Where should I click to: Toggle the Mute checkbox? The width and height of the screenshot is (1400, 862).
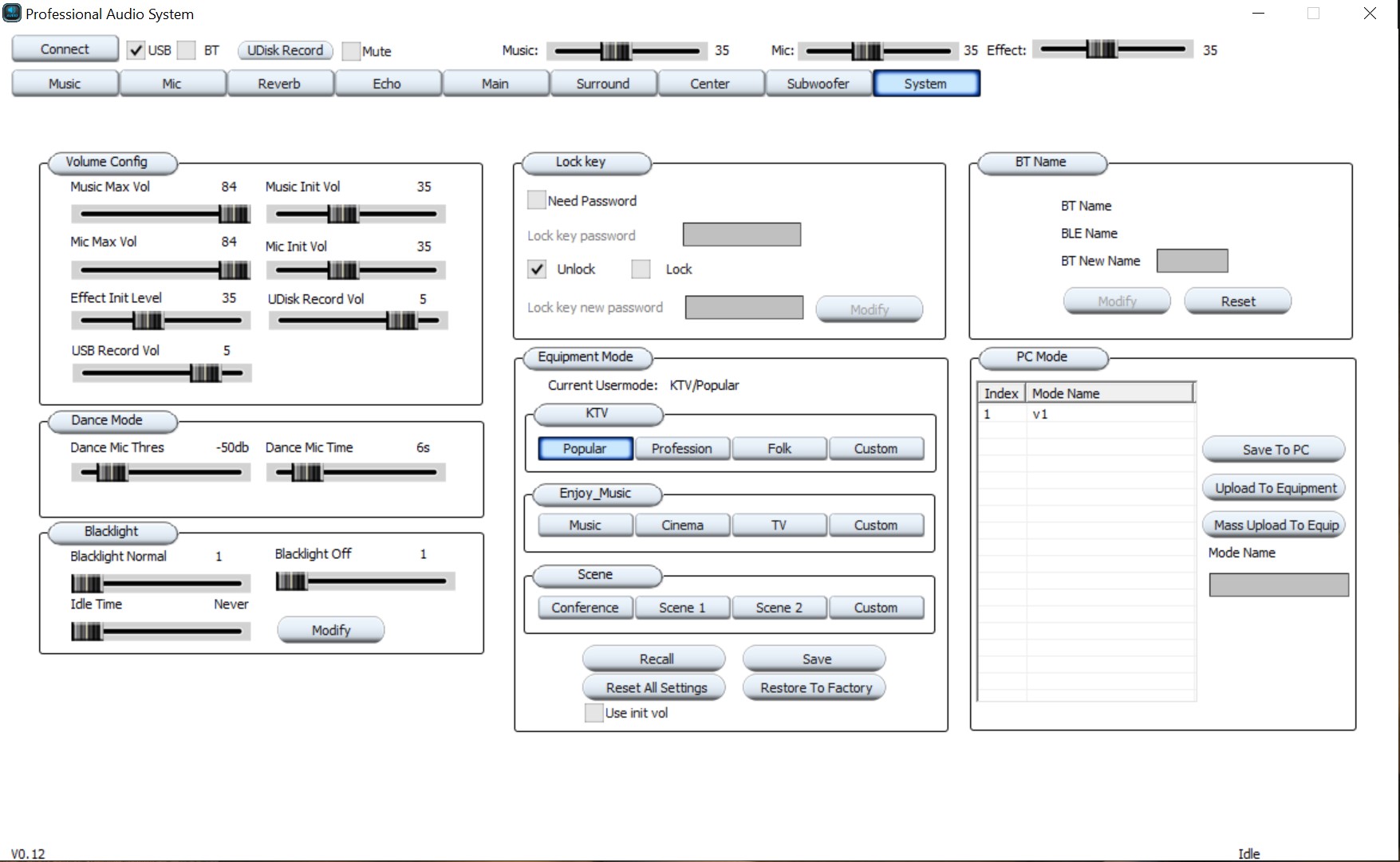351,51
